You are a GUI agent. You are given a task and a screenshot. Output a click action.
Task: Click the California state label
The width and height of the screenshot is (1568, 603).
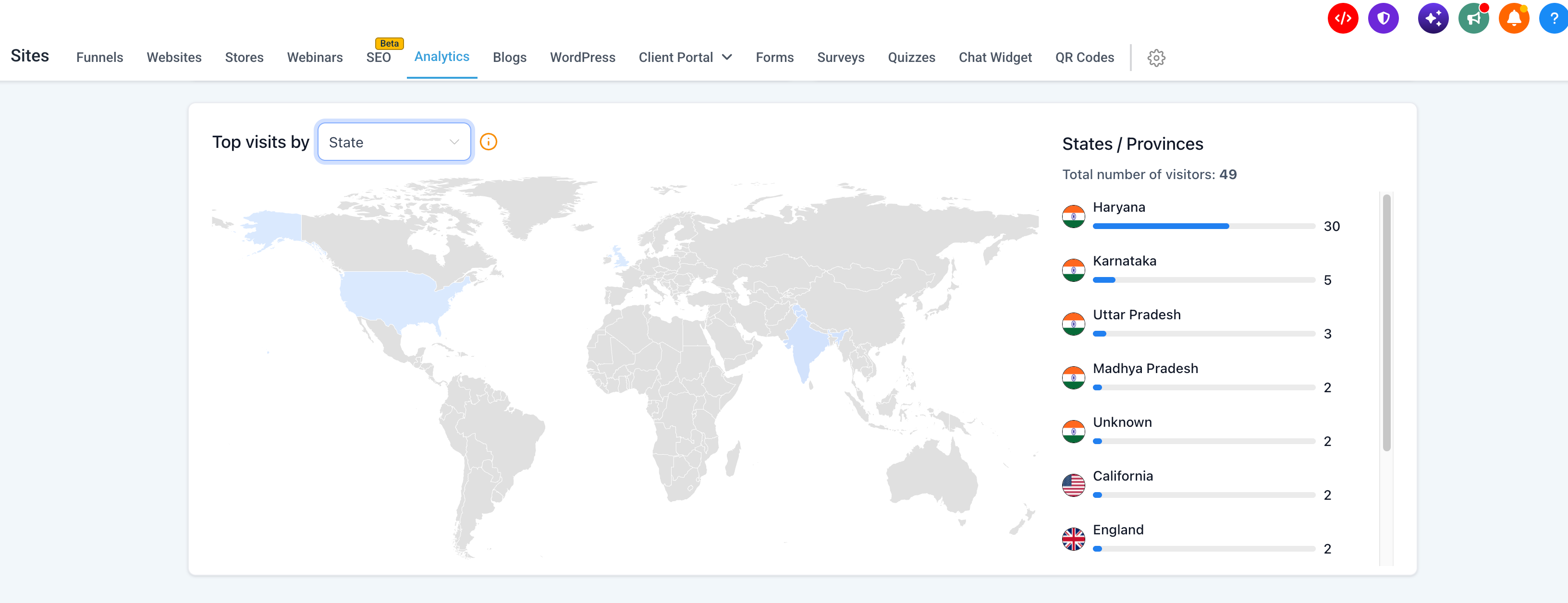(x=1122, y=476)
